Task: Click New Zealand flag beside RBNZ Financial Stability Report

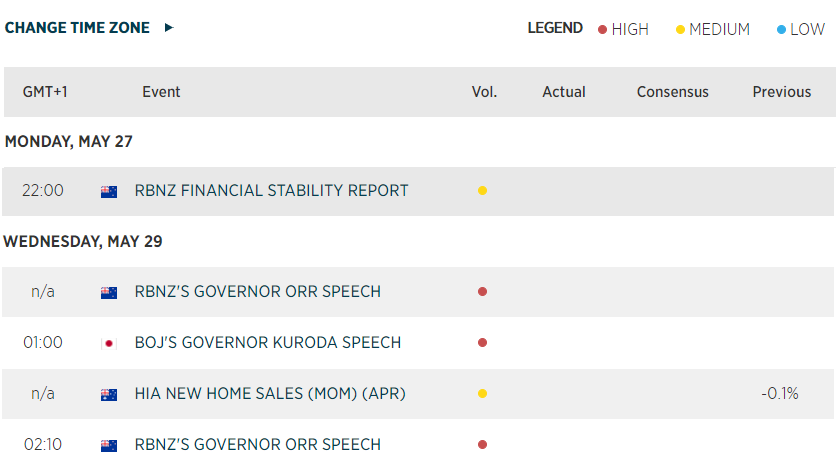Action: (x=109, y=191)
